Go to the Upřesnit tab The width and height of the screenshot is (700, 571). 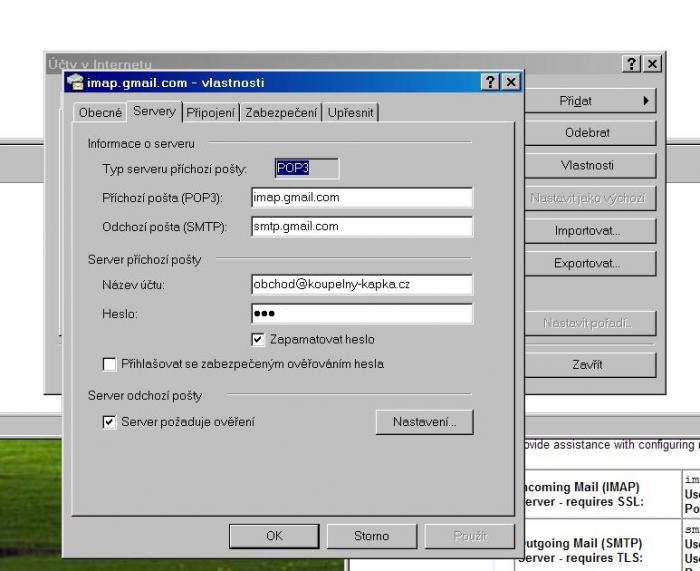click(350, 113)
